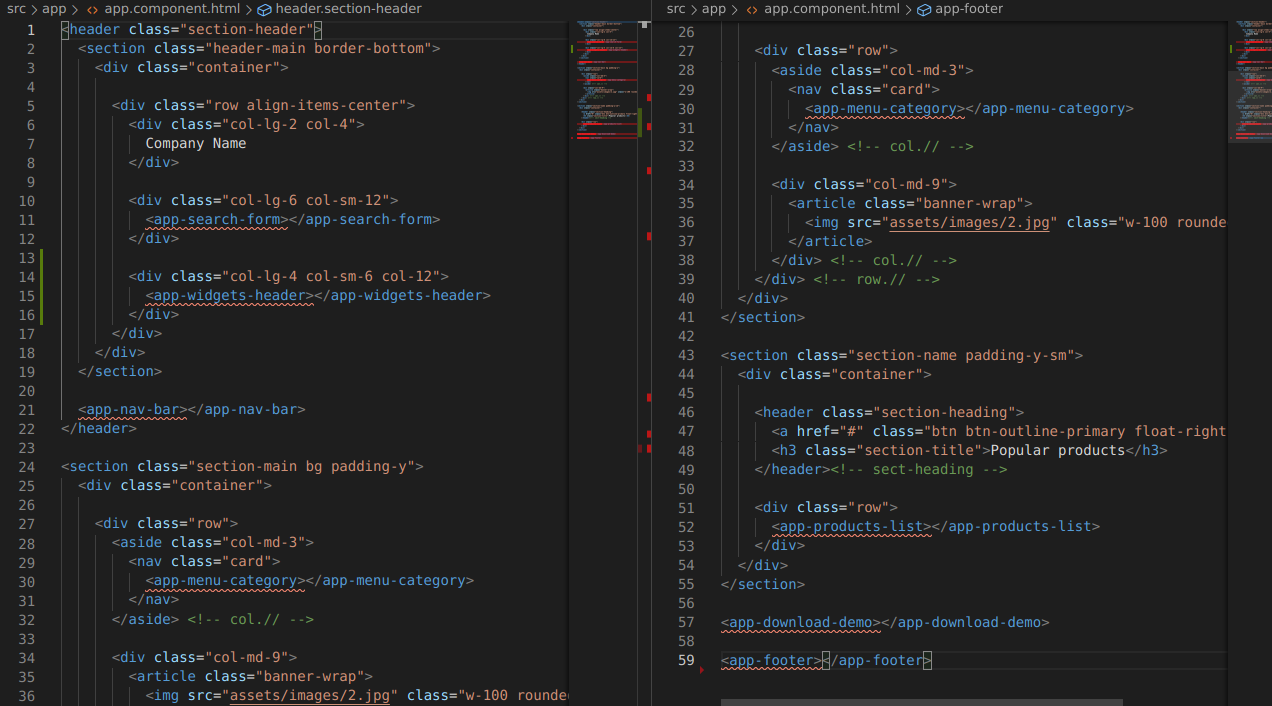
Task: Click the HTML file icon in left breadcrumb
Action: (92, 9)
